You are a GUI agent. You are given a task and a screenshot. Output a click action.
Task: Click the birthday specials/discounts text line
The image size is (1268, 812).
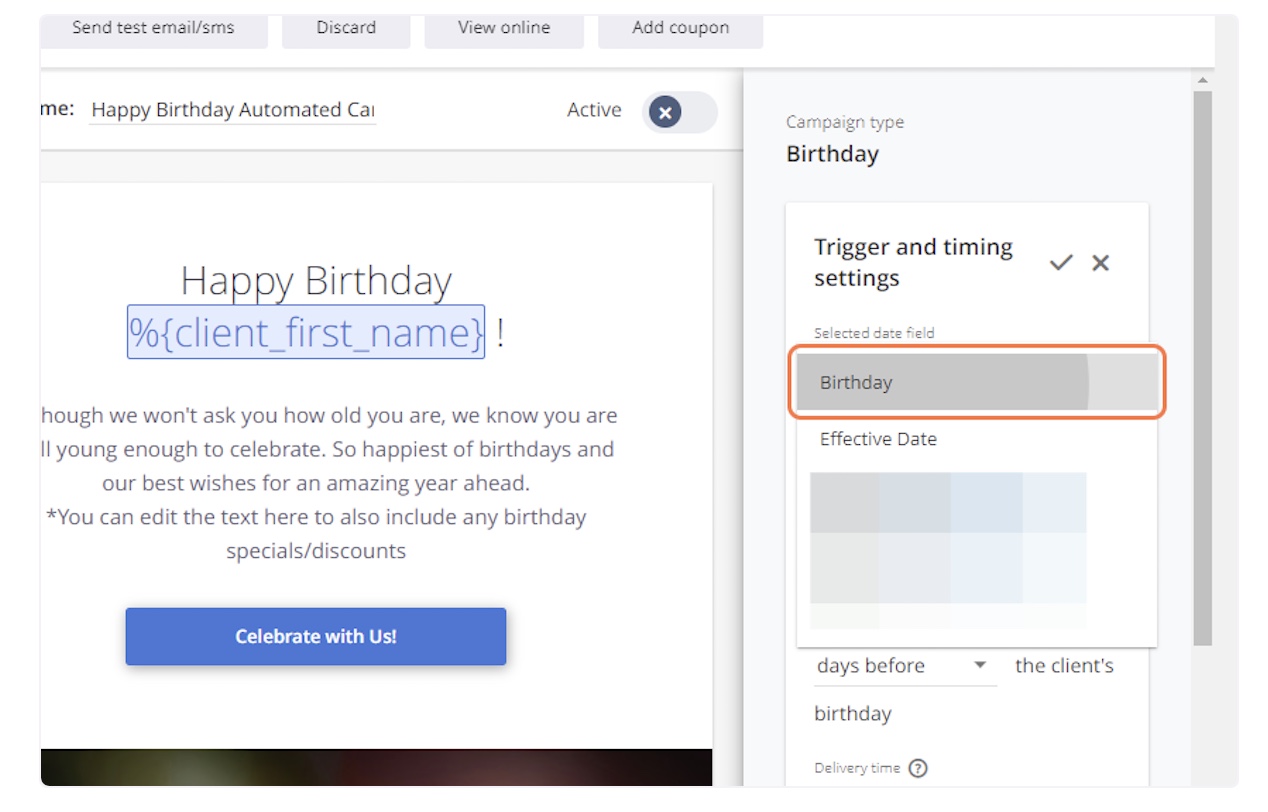click(x=316, y=551)
